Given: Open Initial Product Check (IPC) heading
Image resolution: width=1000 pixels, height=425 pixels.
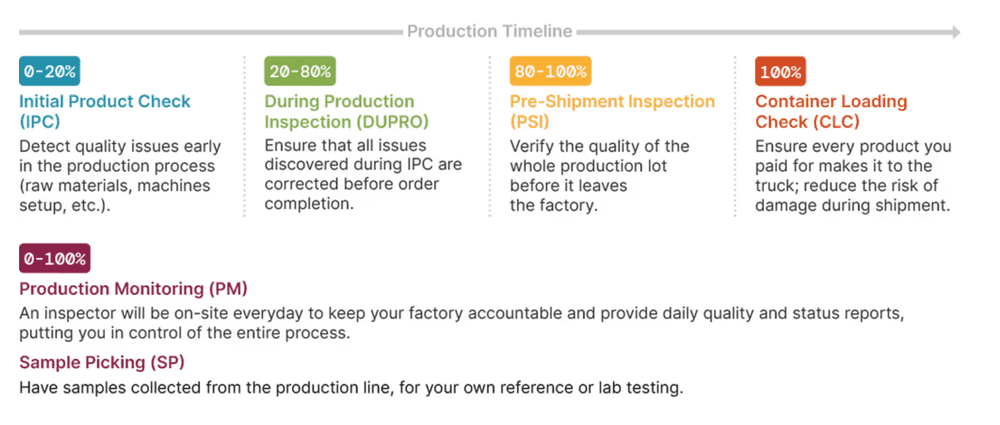Looking at the screenshot, I should (x=105, y=111).
